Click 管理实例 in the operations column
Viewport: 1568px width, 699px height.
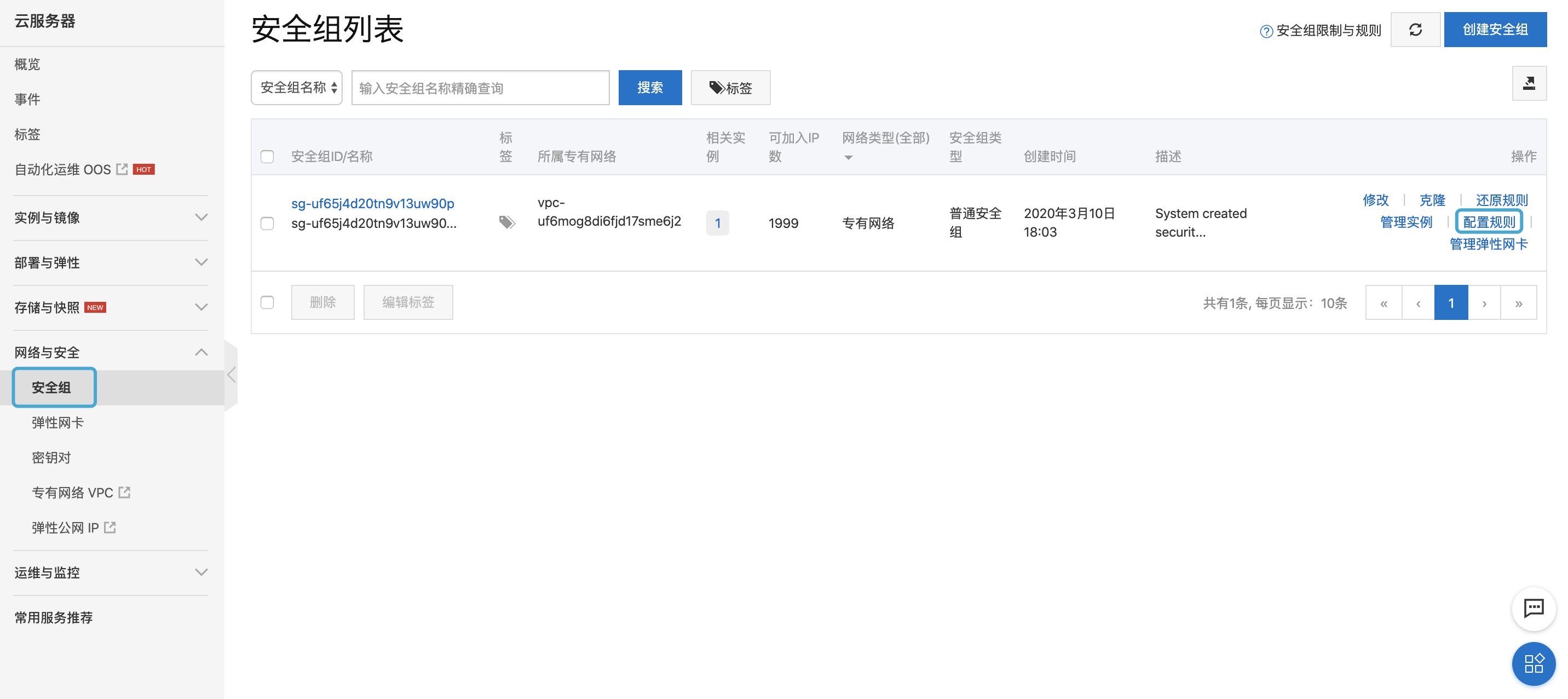pyautogui.click(x=1406, y=222)
